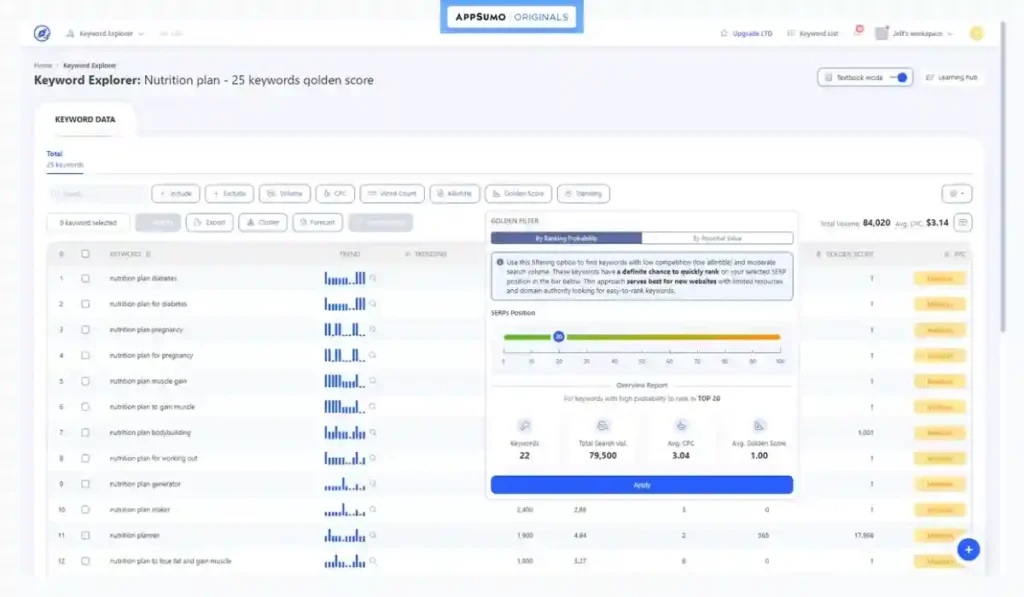
Task: Click the yellow user avatar icon
Action: (976, 33)
